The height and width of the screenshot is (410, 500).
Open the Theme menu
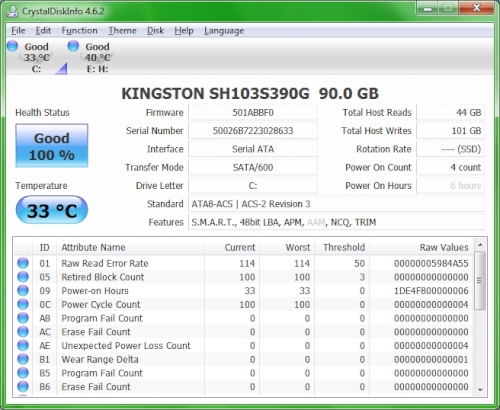tap(122, 31)
